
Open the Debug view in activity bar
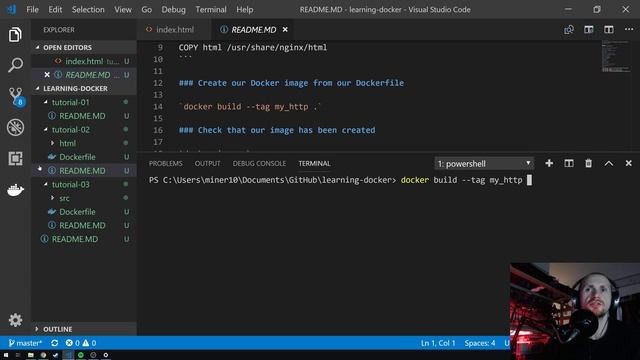tap(15, 127)
